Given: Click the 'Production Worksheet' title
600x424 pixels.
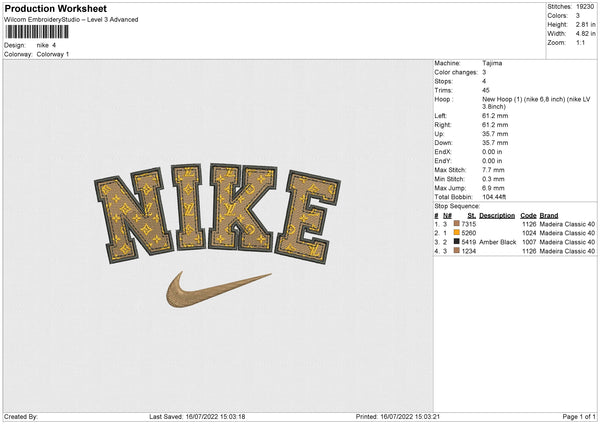Looking at the screenshot, I should [55, 8].
